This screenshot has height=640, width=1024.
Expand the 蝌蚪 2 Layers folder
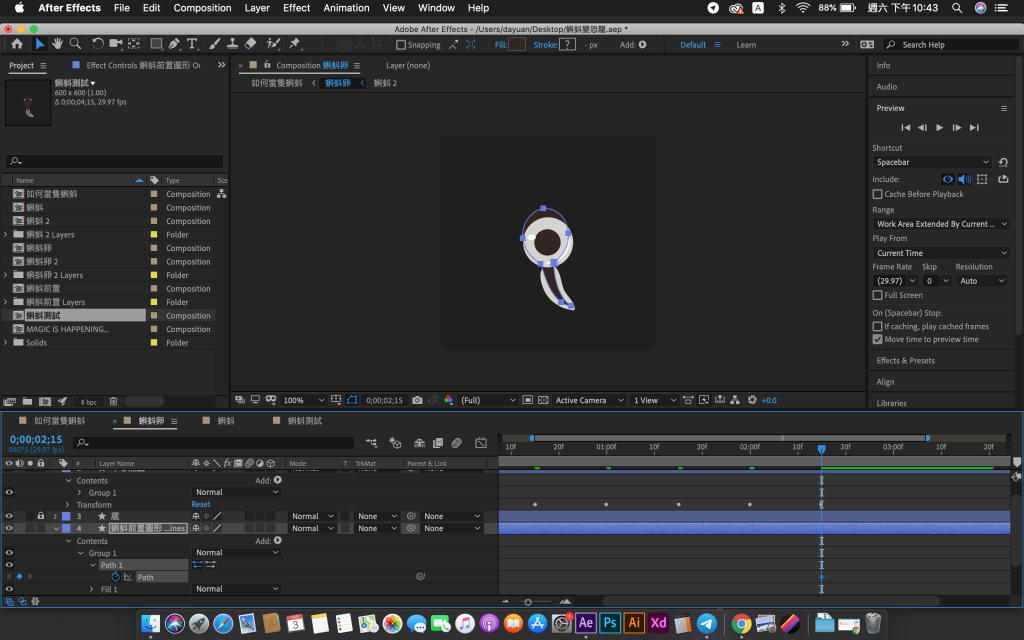(x=6, y=235)
